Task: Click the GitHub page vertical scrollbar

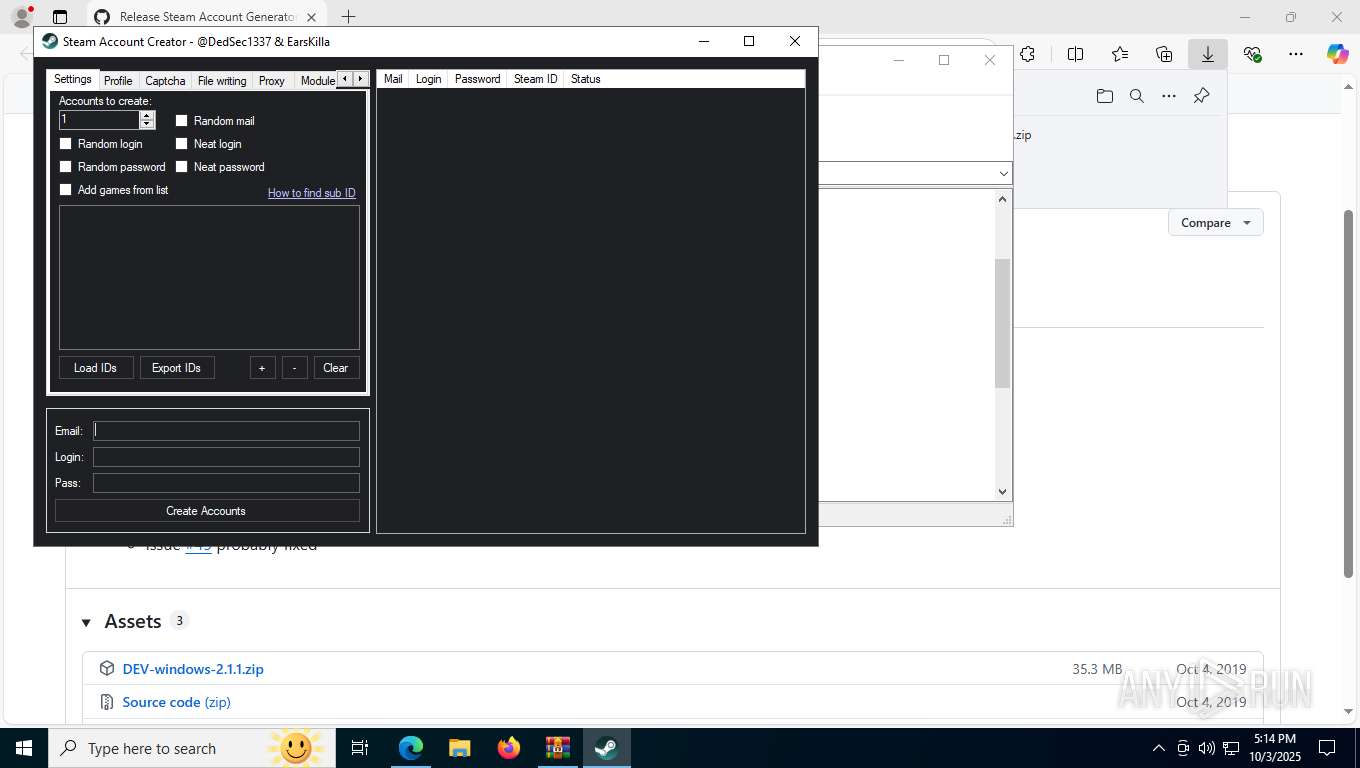Action: [1348, 392]
